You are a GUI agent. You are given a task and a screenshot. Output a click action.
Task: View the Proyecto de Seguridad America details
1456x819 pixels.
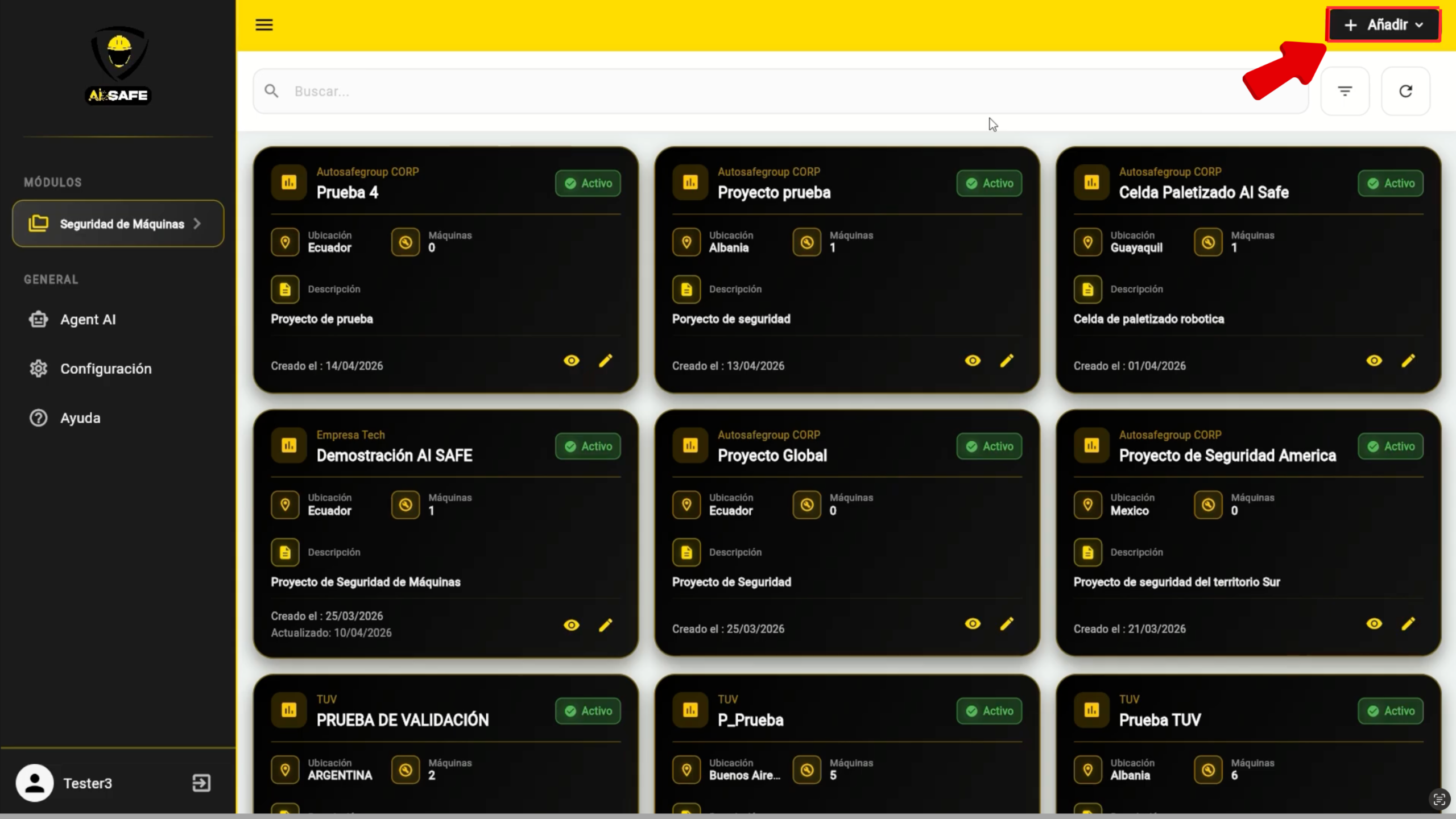1374,623
